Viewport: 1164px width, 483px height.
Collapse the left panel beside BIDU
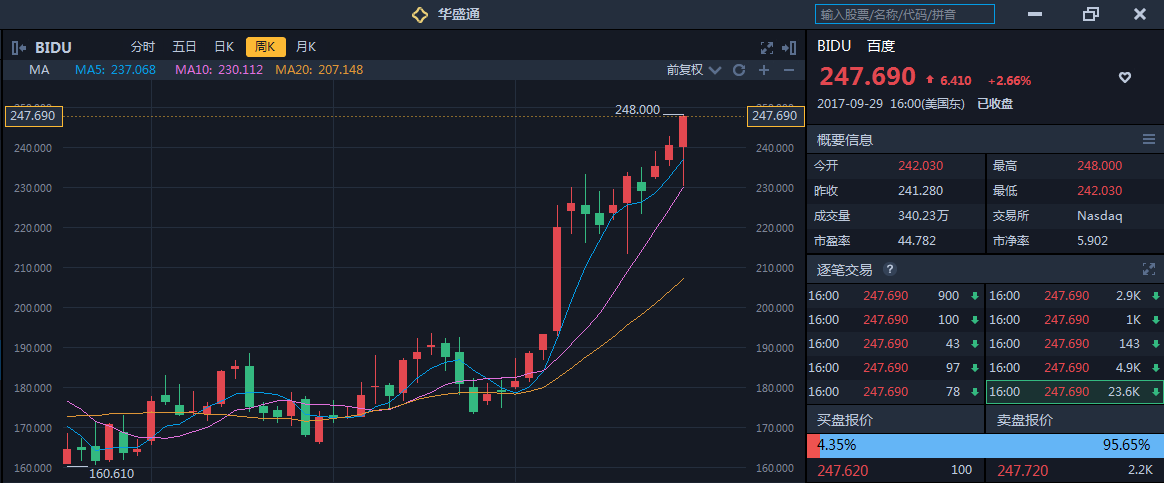tap(19, 47)
